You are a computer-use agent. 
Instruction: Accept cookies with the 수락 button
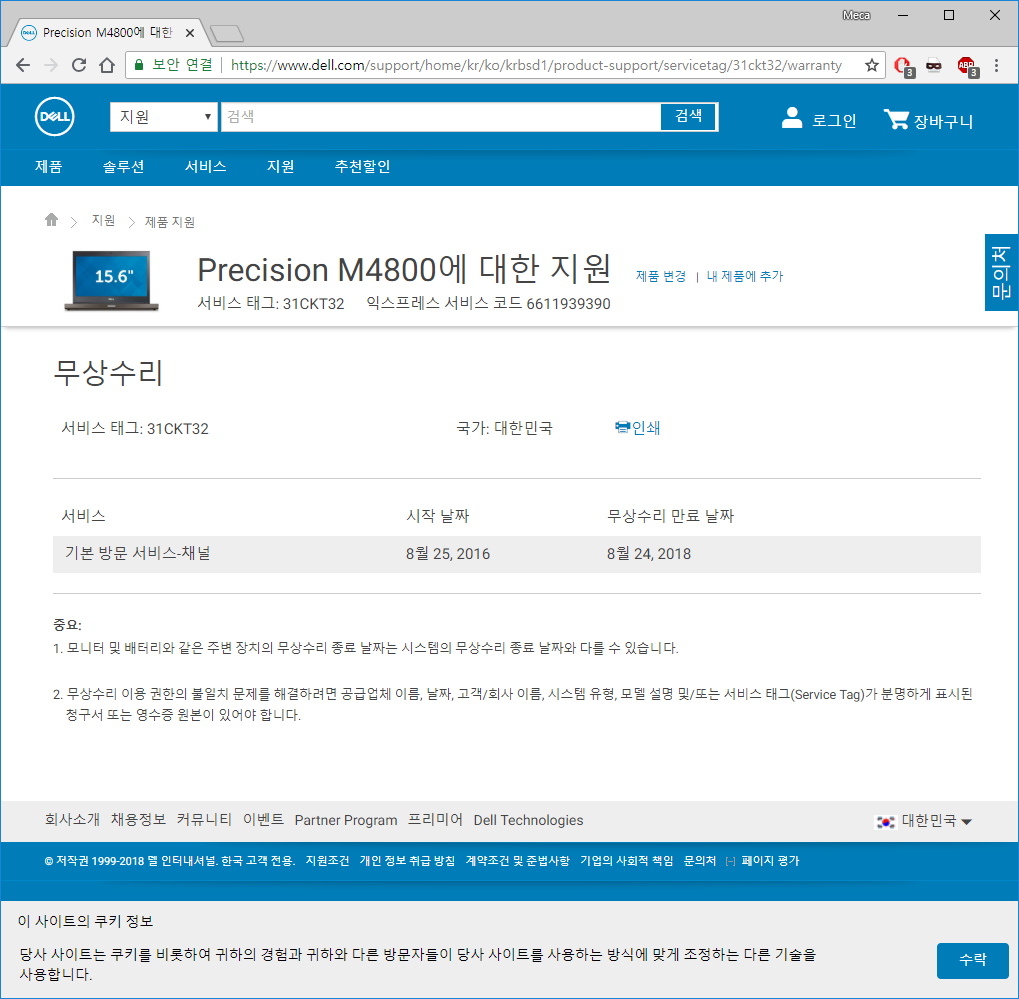pos(972,960)
